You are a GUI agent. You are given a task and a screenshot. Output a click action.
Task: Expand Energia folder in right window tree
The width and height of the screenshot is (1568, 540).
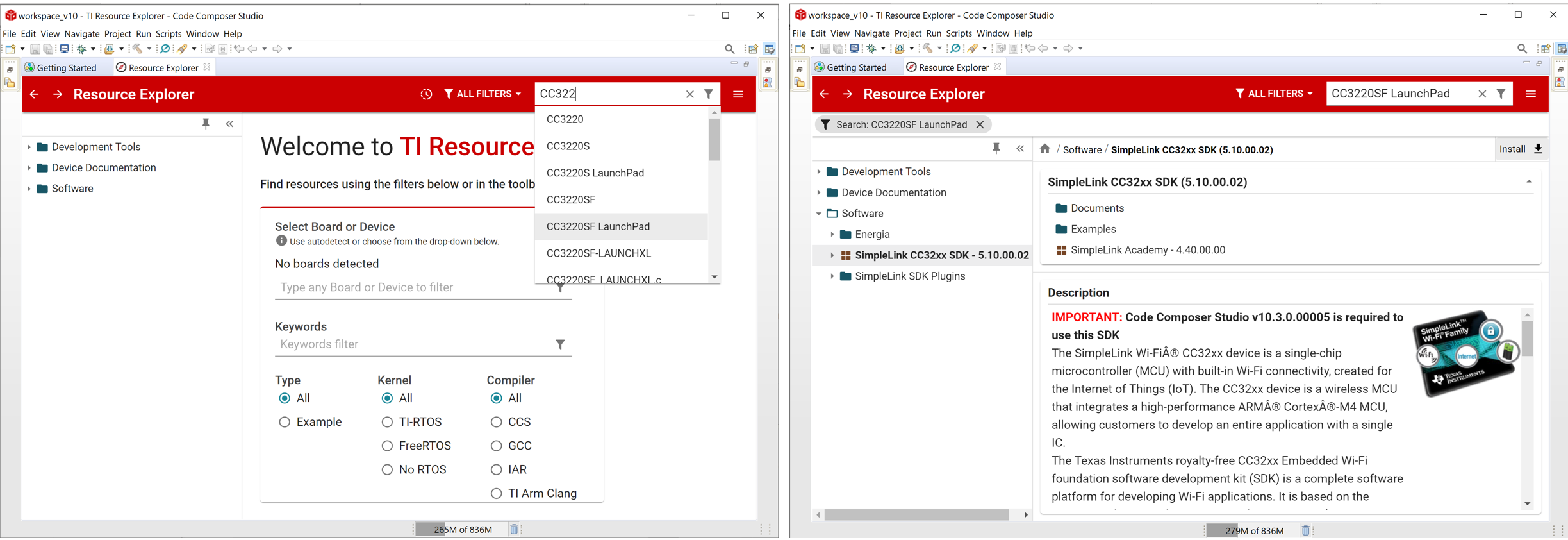[832, 235]
